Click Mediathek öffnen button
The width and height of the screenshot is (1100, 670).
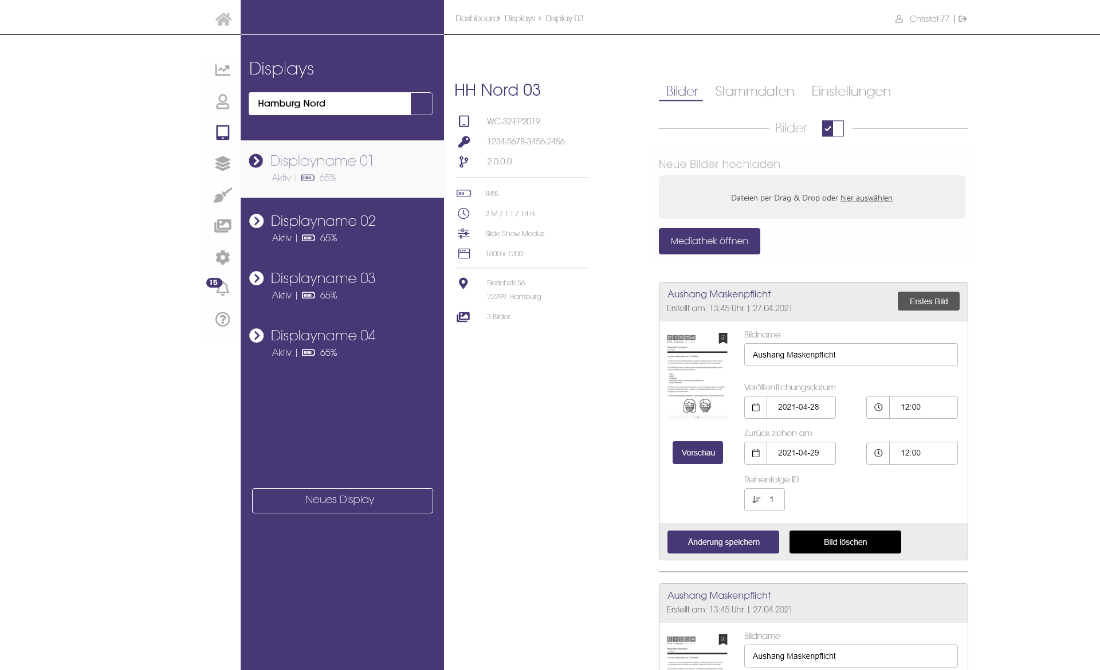click(x=709, y=241)
